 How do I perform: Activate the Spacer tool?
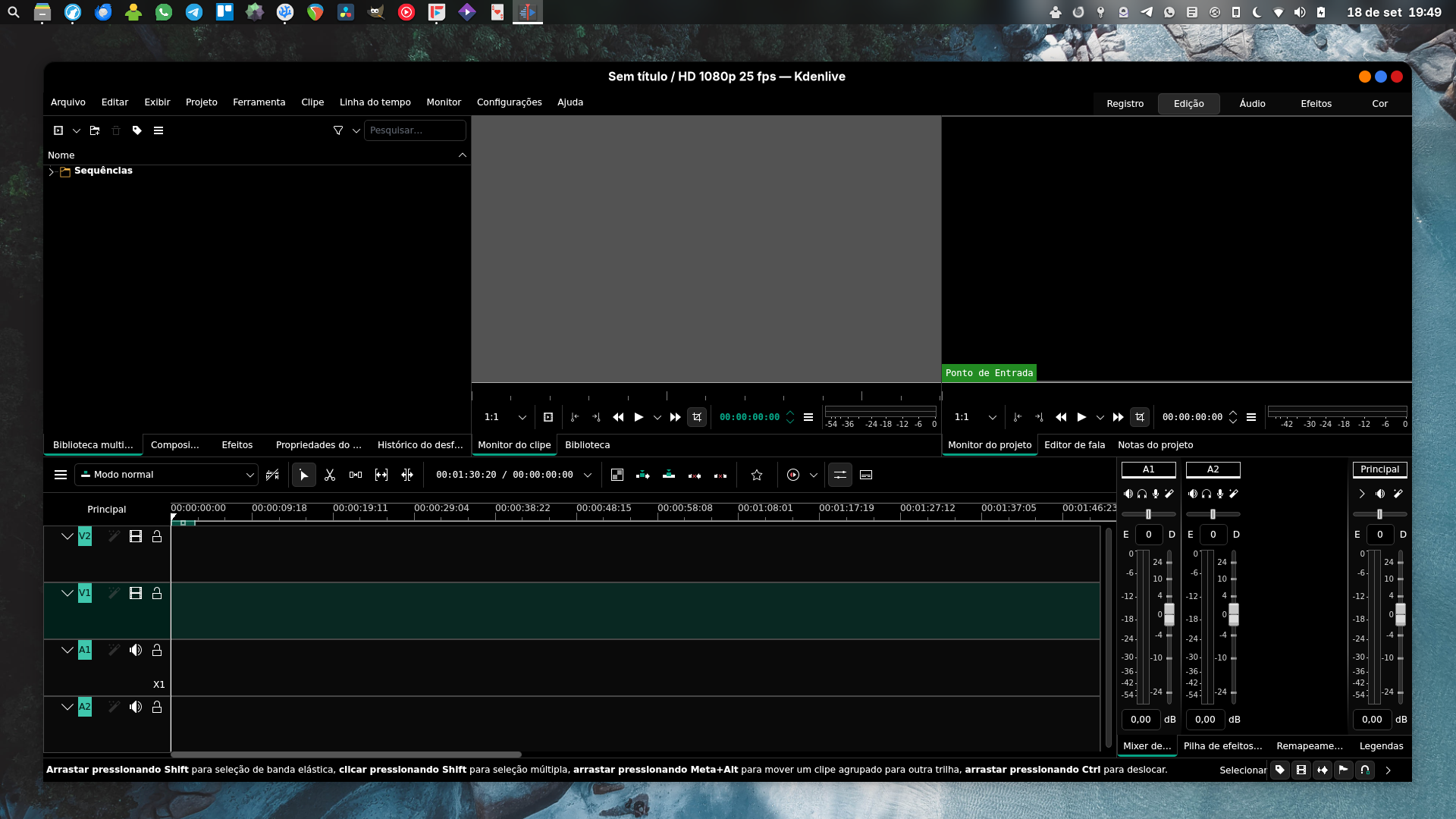tap(356, 475)
